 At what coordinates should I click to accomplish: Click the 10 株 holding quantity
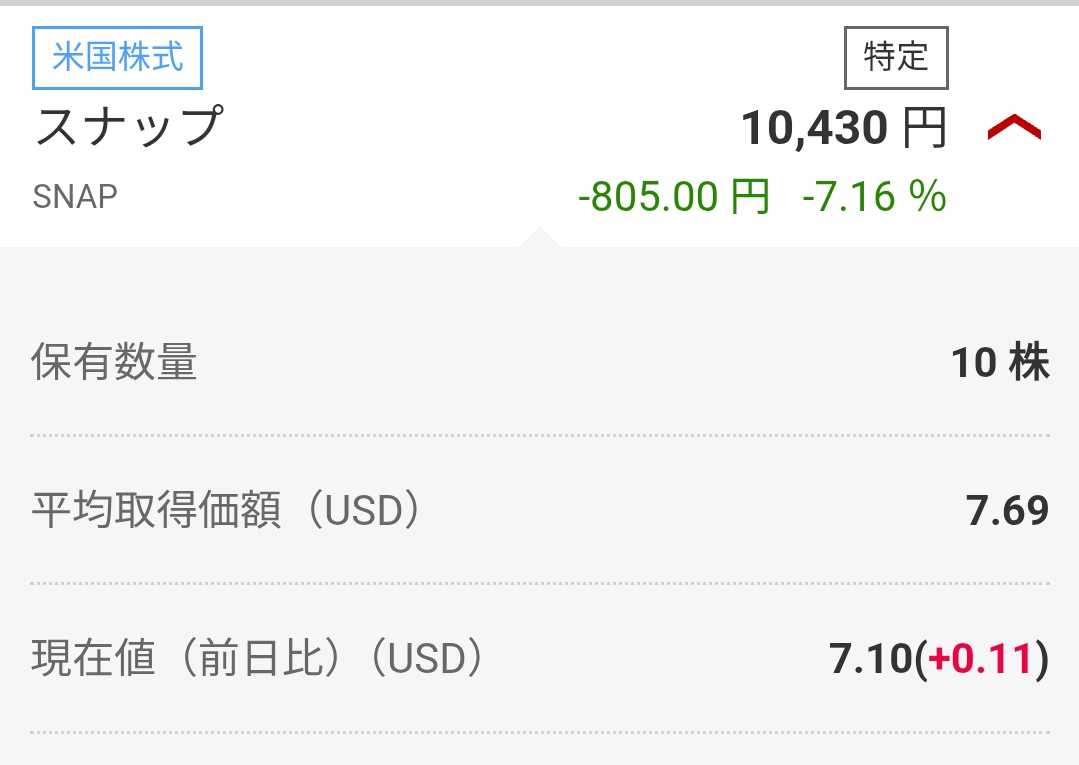[999, 363]
